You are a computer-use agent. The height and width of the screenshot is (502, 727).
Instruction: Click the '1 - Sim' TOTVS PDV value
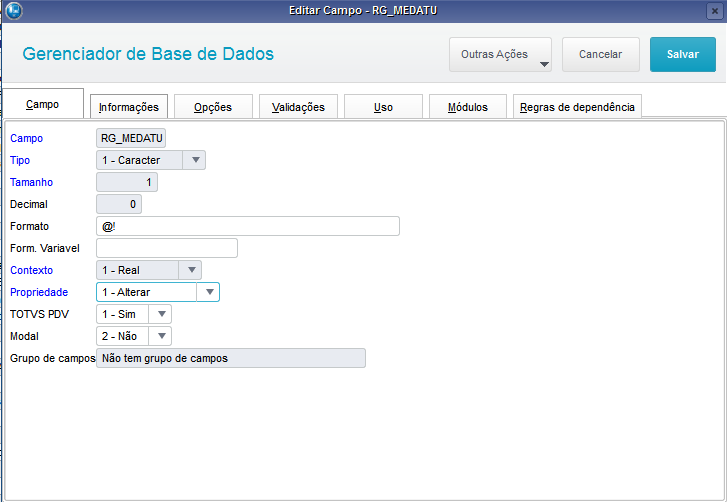click(119, 314)
